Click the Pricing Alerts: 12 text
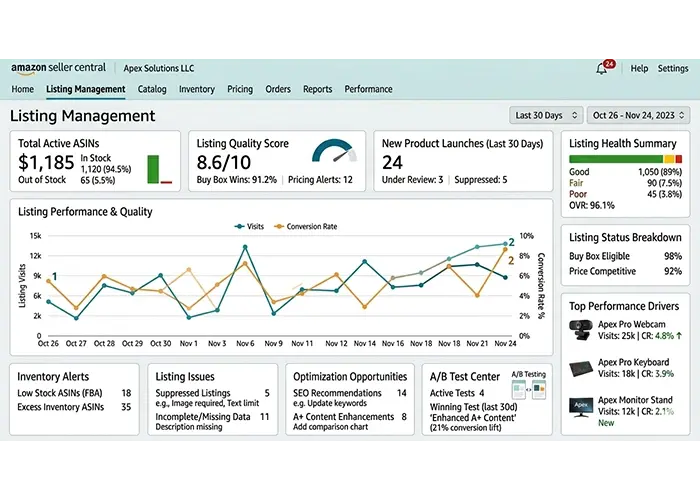The width and height of the screenshot is (700, 500). [x=320, y=179]
